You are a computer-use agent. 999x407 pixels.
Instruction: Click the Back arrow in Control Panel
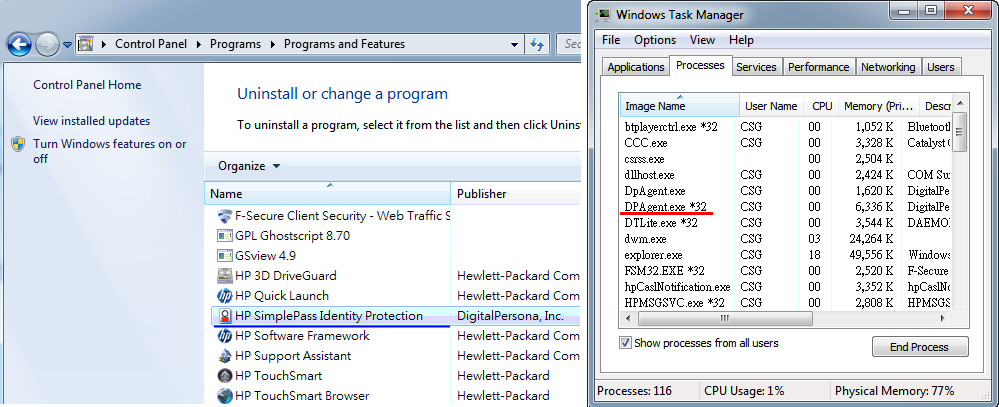19,44
